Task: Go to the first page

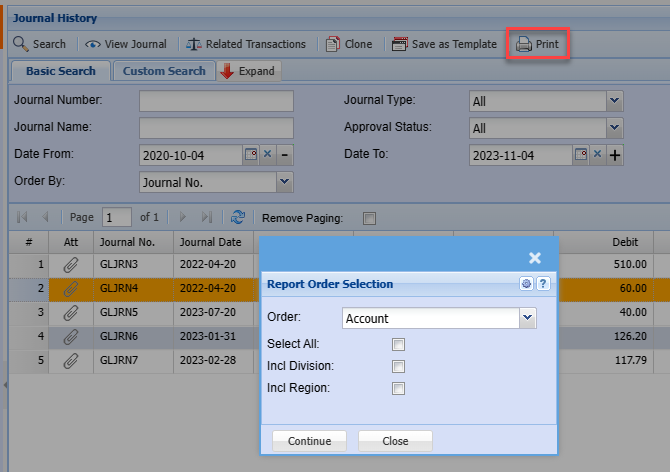Action: coord(22,217)
